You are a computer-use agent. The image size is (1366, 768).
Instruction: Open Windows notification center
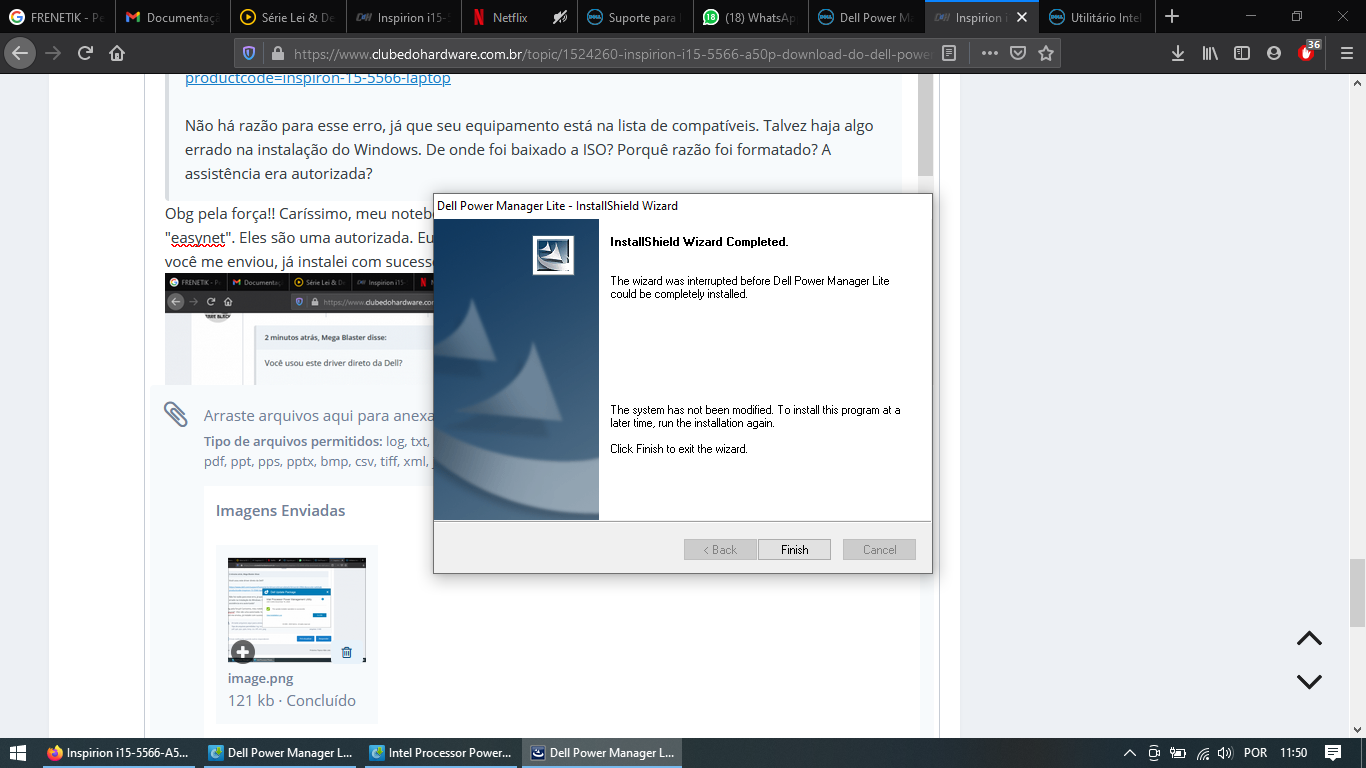(x=1333, y=753)
